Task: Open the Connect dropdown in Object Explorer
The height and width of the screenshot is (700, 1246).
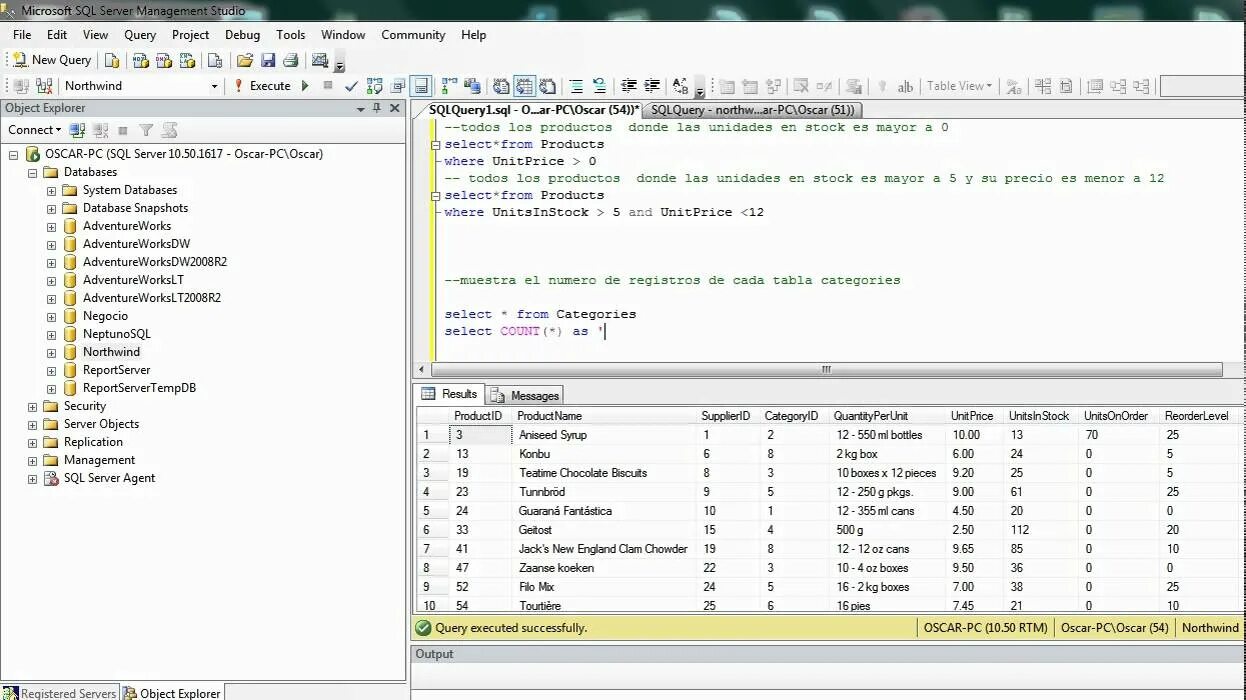Action: [34, 130]
